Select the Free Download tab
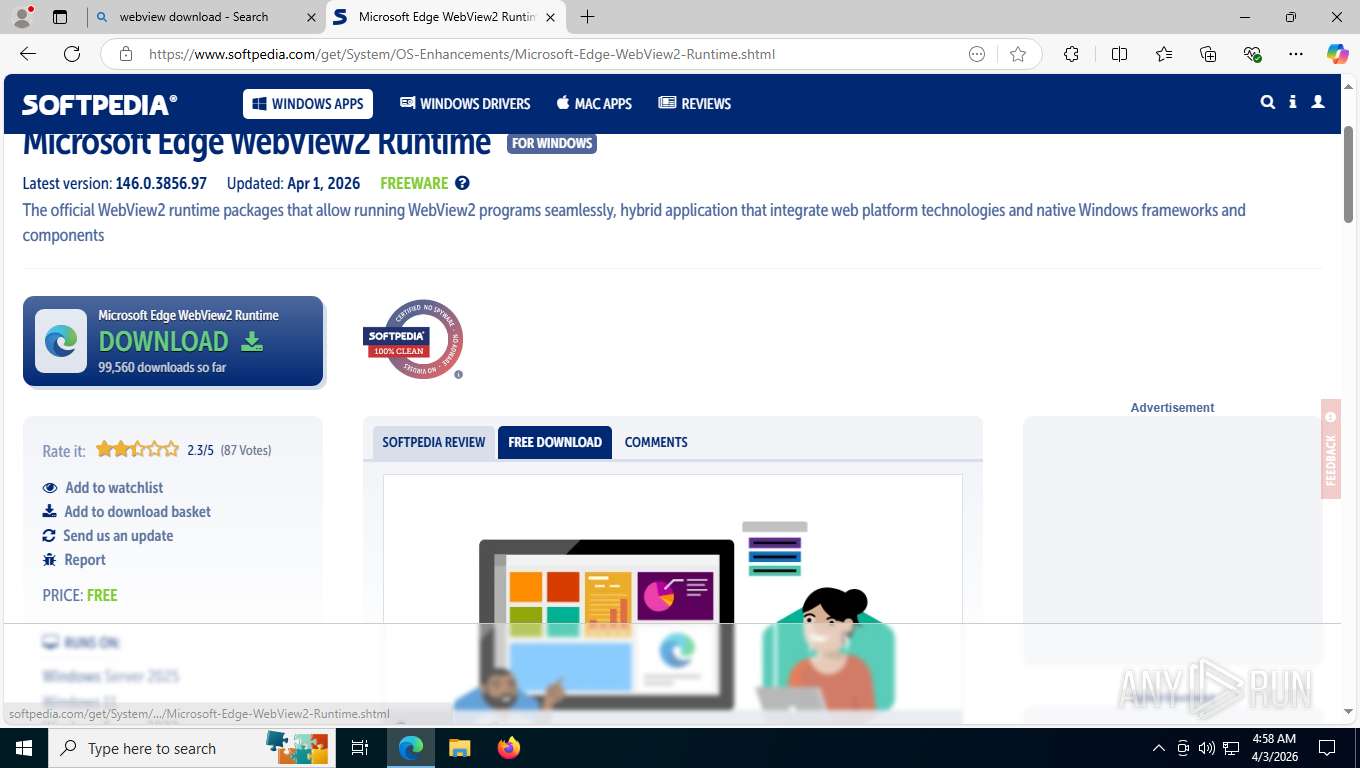Image resolution: width=1360 pixels, height=768 pixels. 555,442
